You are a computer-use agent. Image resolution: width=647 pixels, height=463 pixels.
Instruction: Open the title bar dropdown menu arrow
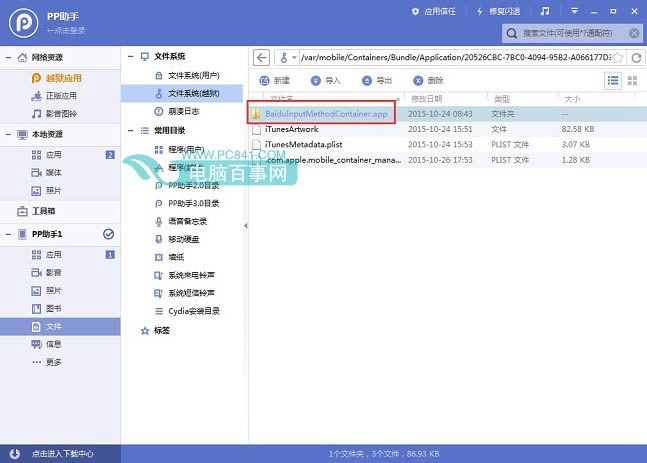tap(574, 11)
